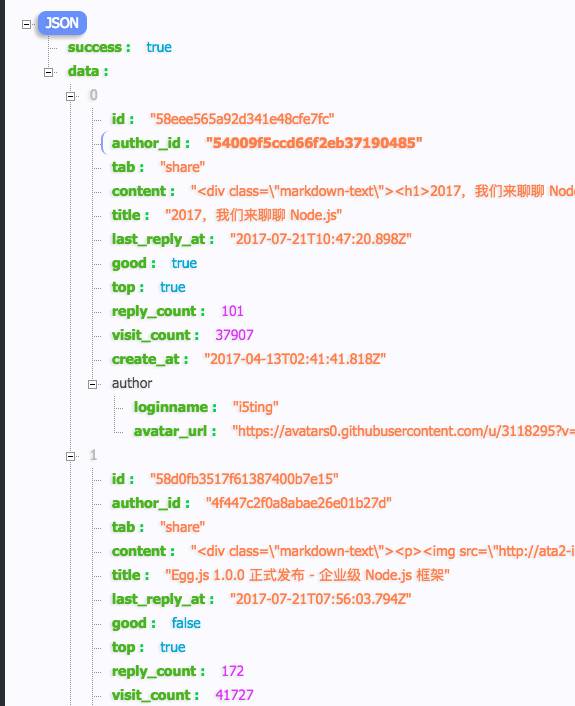Select reply_count value 172
This screenshot has width=575, height=706.
232,671
